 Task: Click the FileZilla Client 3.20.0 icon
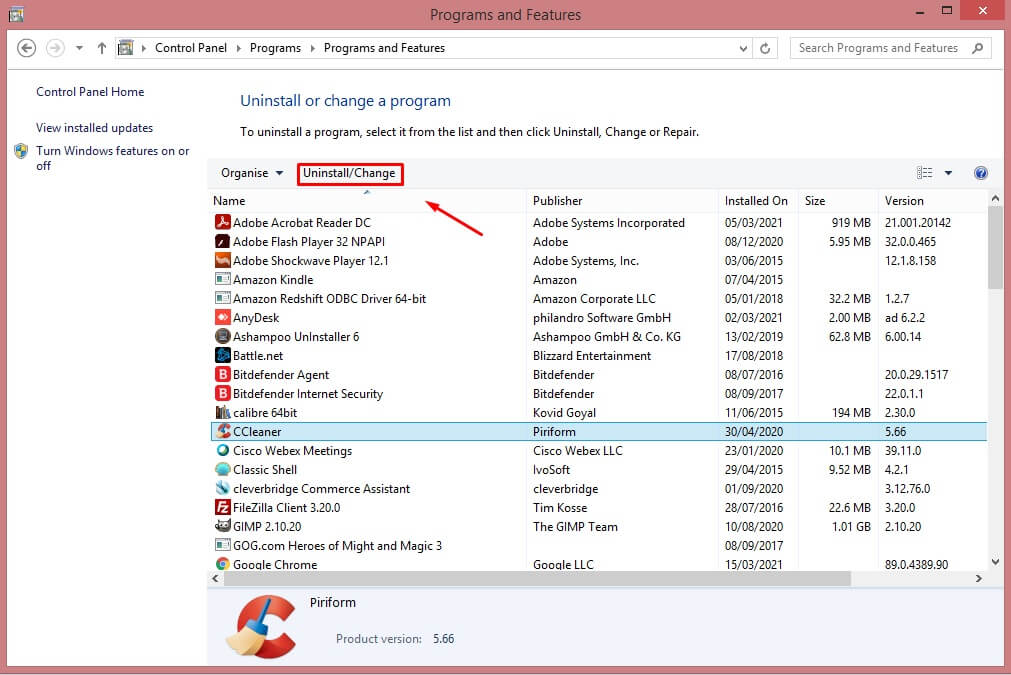(222, 507)
